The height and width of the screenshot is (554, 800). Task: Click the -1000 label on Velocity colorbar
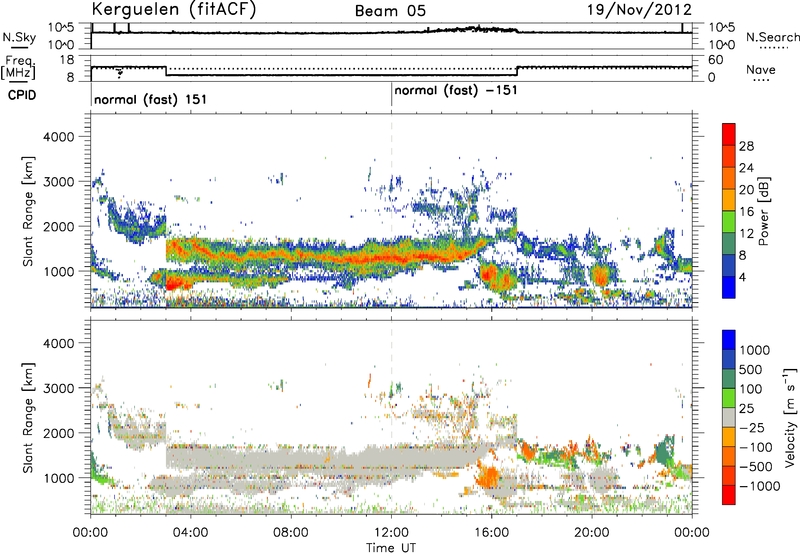pyautogui.click(x=760, y=486)
